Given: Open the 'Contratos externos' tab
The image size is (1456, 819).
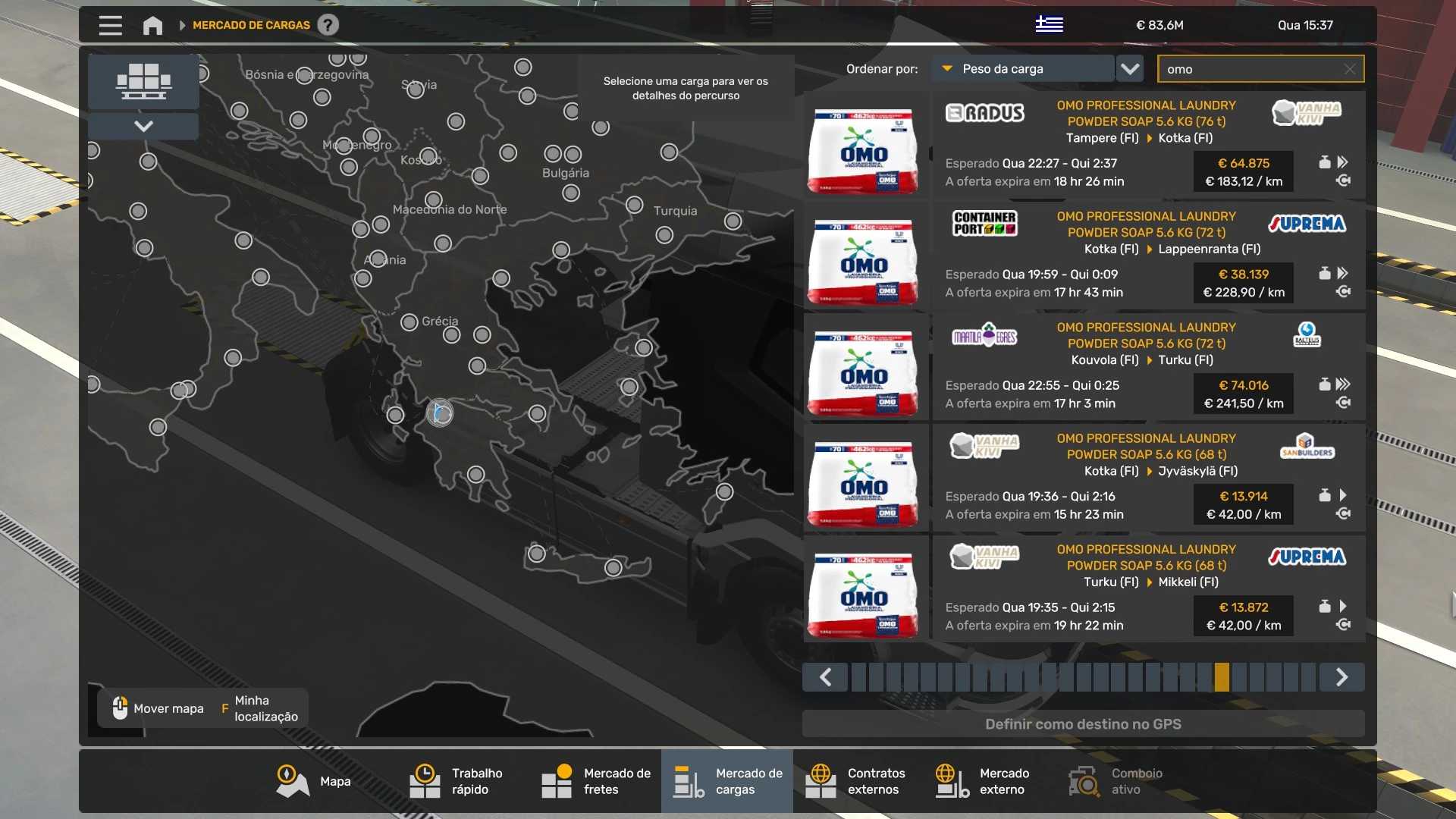Looking at the screenshot, I should tap(859, 782).
